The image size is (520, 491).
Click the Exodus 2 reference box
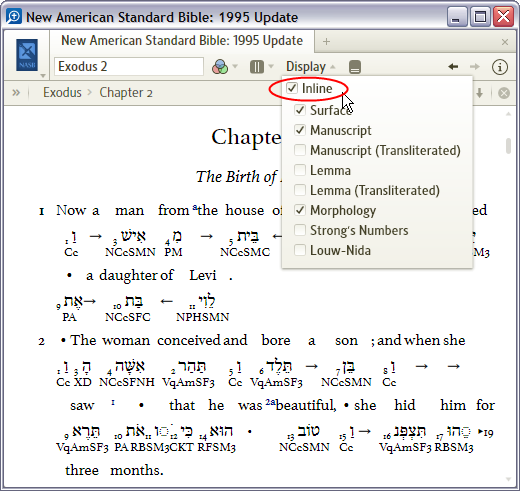[x=129, y=66]
